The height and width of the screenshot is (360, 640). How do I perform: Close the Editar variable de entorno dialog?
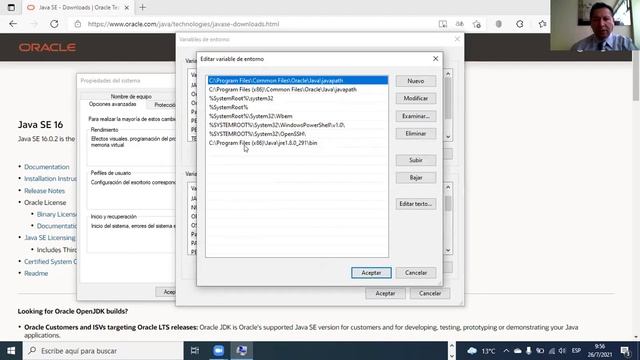[x=436, y=59]
